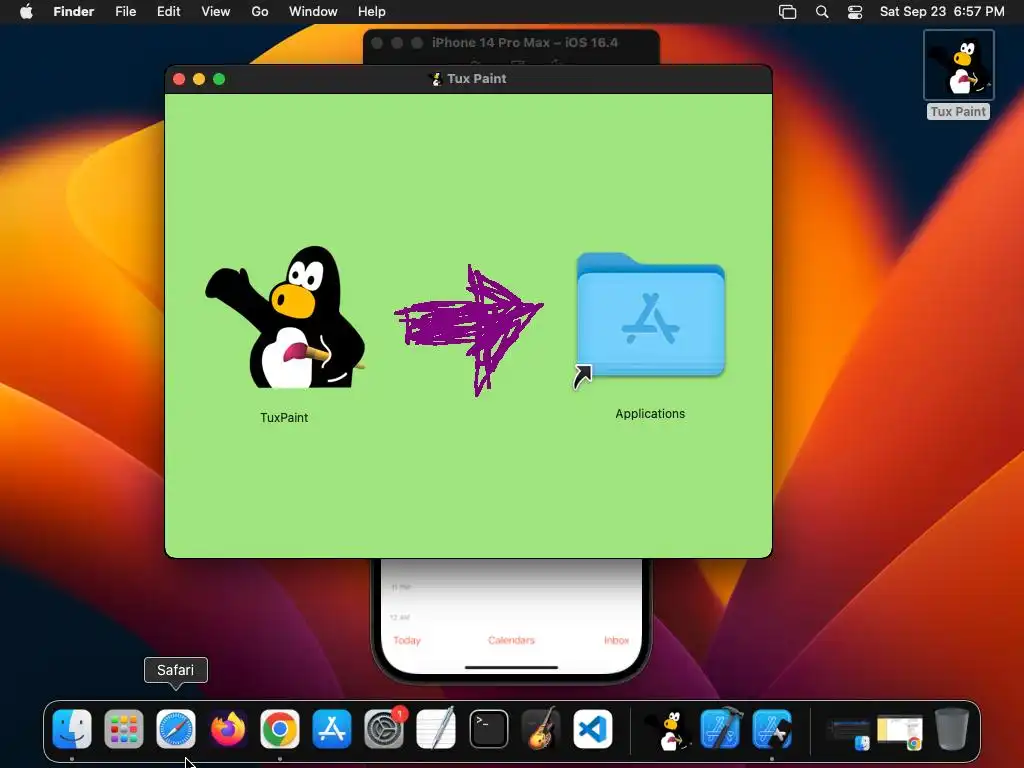Launch Terminal from the dock
The image size is (1024, 768).
pos(488,729)
